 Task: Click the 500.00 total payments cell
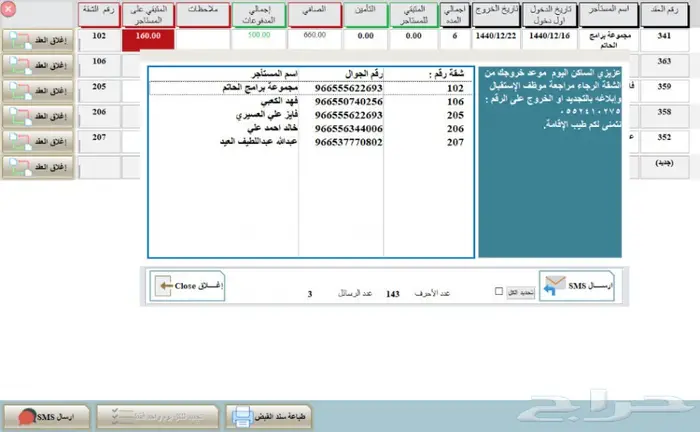click(x=259, y=39)
